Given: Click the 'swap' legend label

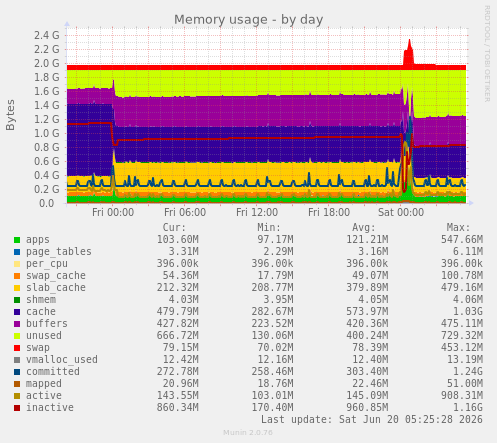Looking at the screenshot, I should (38, 348).
